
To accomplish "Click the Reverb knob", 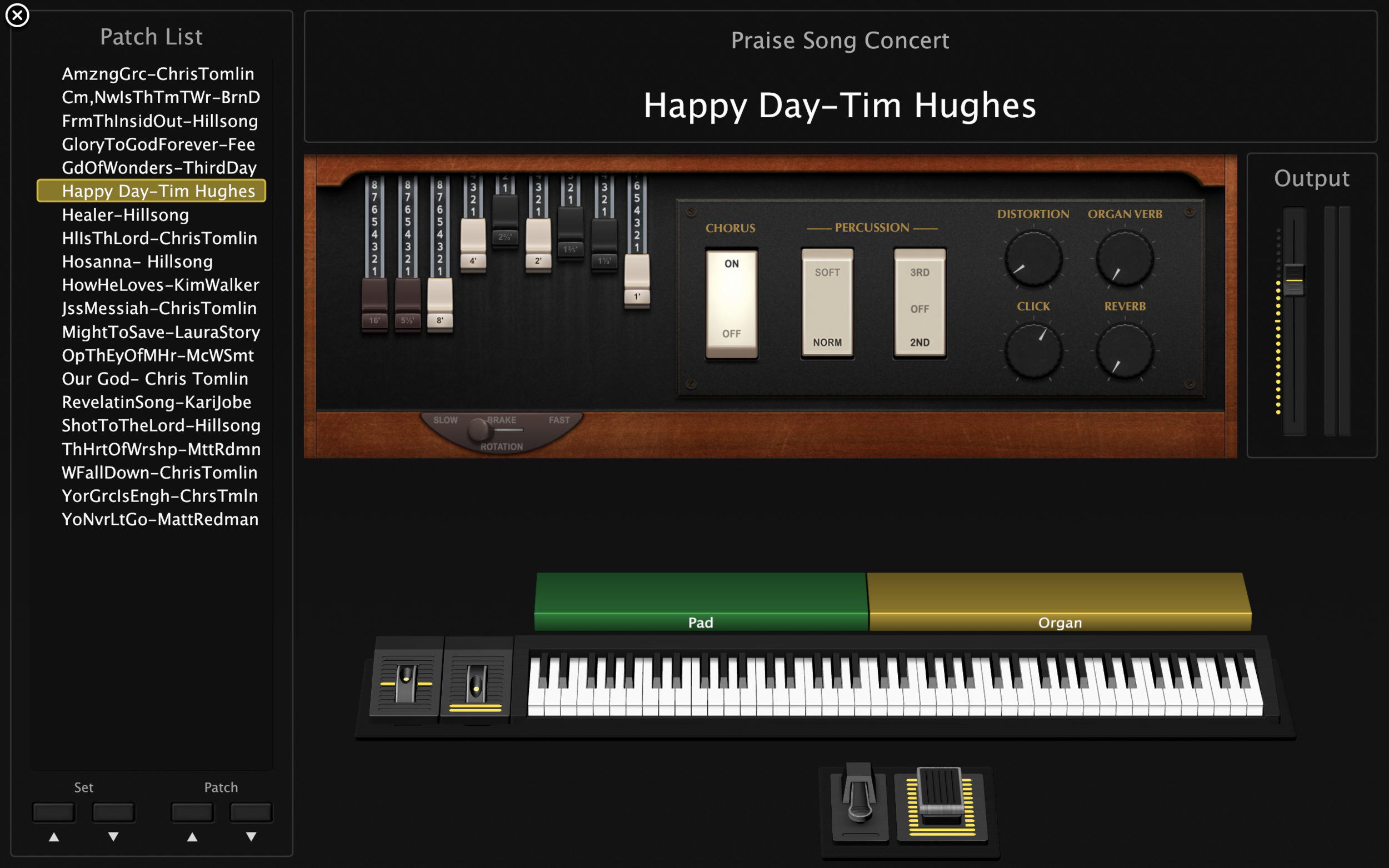I will click(1125, 351).
